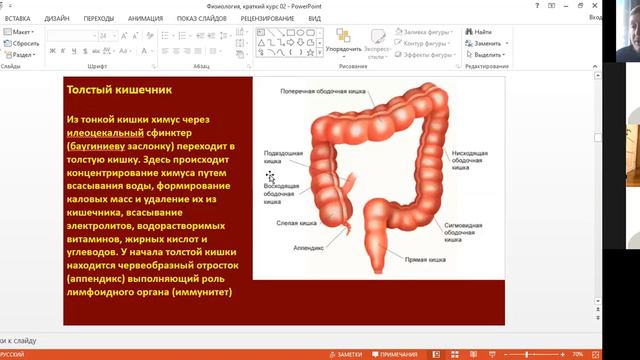
Task: Open the Макет layout dropdown
Action: [x=19, y=32]
